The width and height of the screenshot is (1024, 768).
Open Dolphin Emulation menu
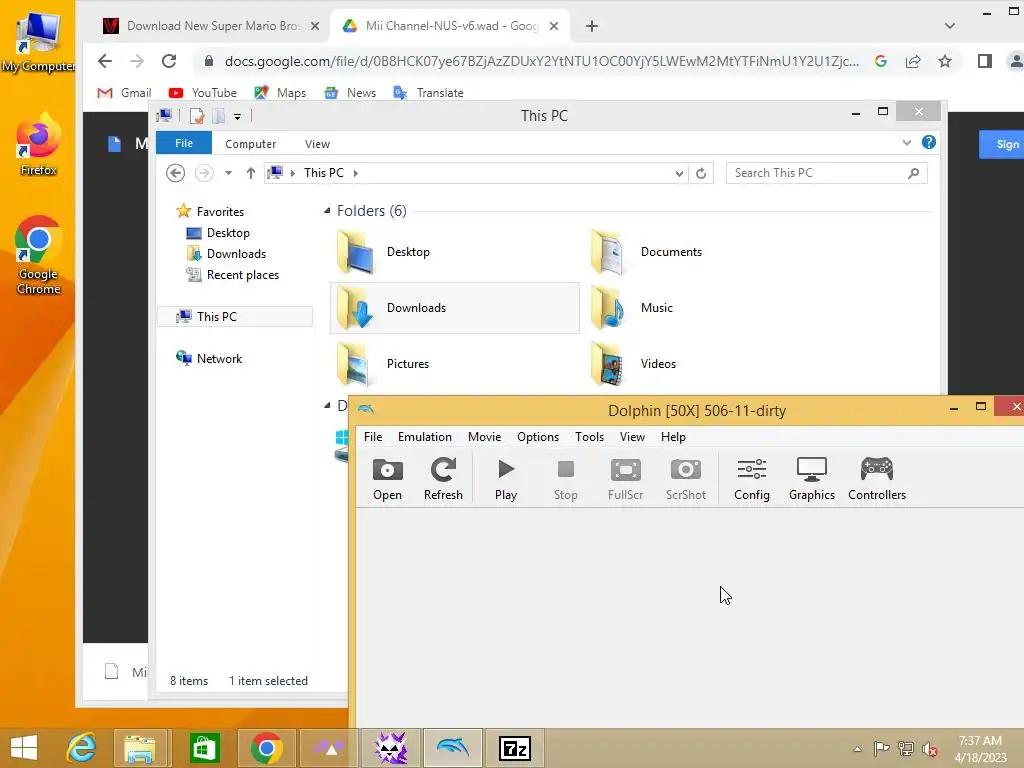coord(424,437)
